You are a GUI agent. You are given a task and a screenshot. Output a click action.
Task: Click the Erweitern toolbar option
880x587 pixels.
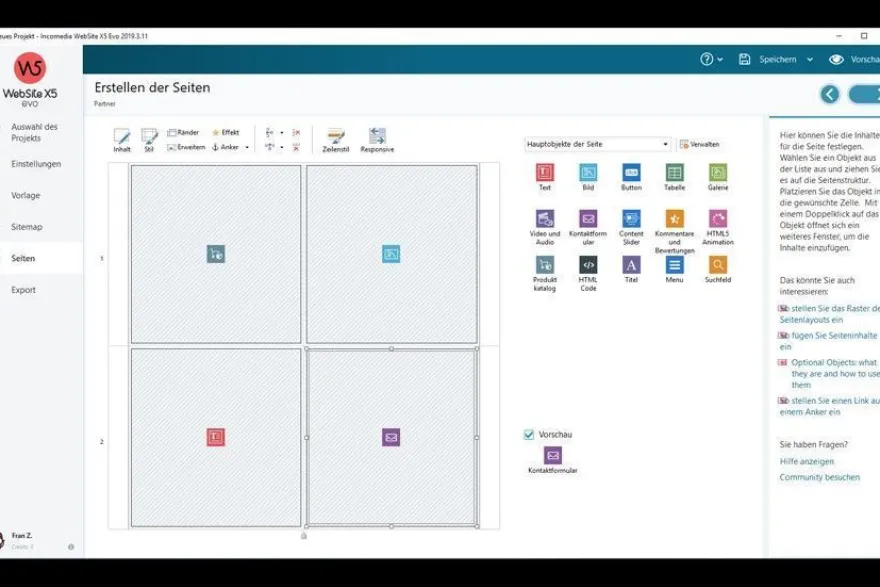tap(186, 147)
